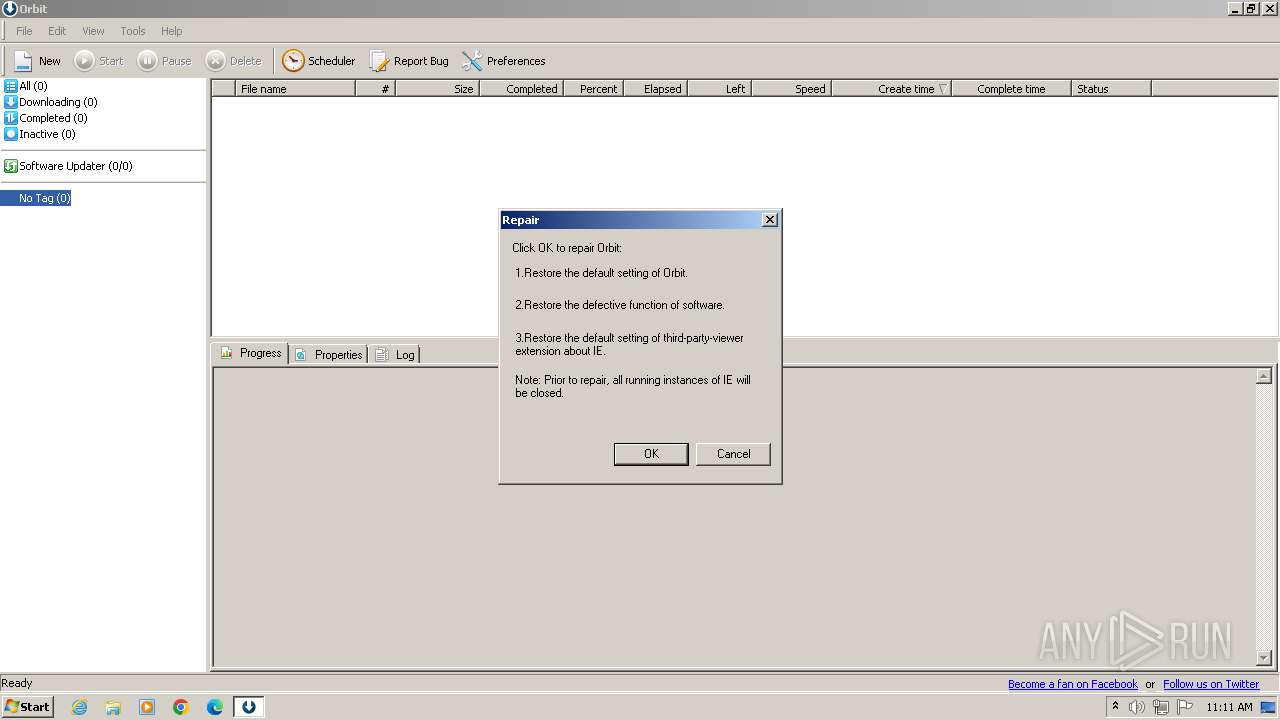1280x720 pixels.
Task: Select the Inactive (0) category
Action: tap(40, 134)
